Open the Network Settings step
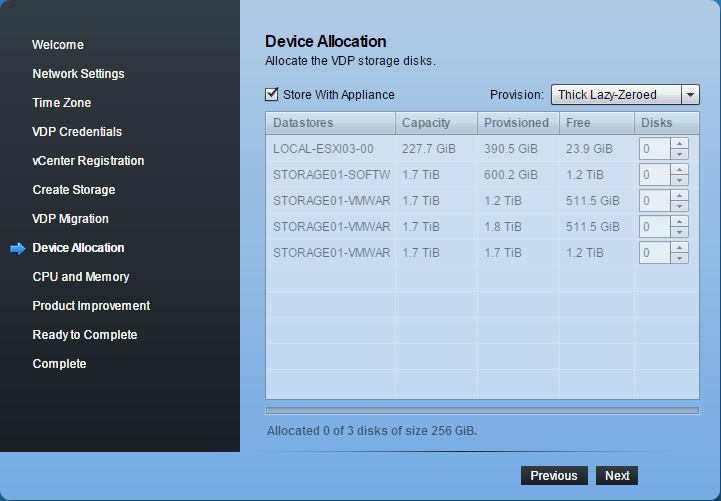This screenshot has width=721, height=501. tap(78, 74)
